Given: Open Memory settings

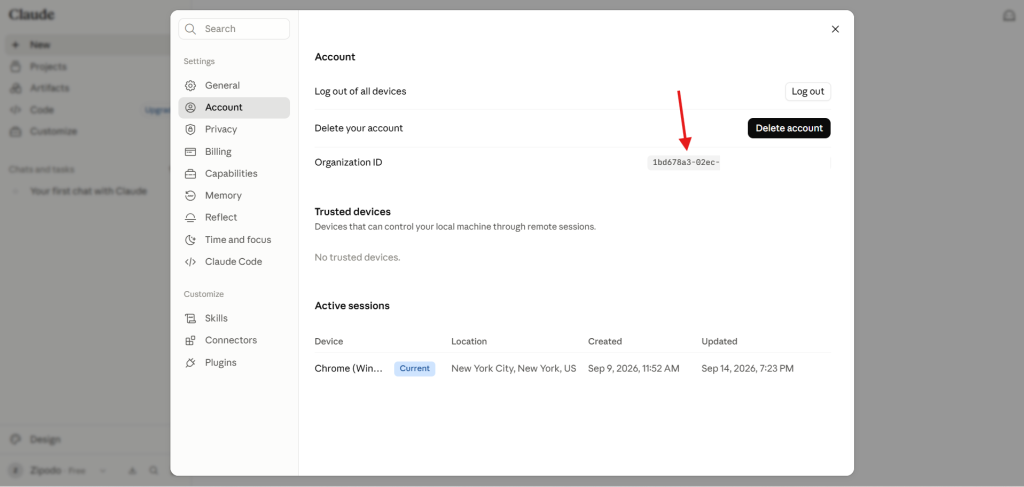Looking at the screenshot, I should (234, 195).
